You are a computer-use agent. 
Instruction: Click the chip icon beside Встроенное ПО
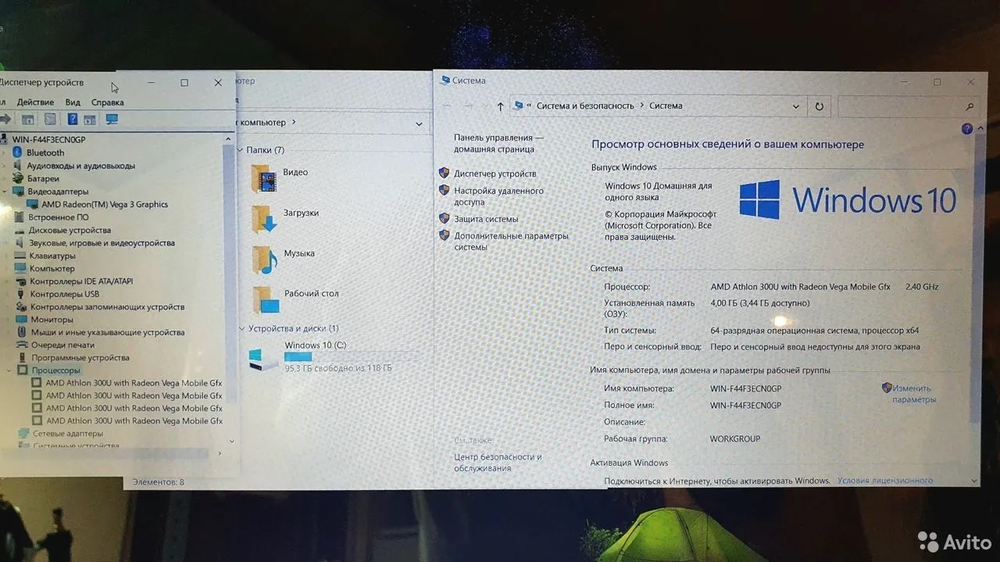click(19, 217)
